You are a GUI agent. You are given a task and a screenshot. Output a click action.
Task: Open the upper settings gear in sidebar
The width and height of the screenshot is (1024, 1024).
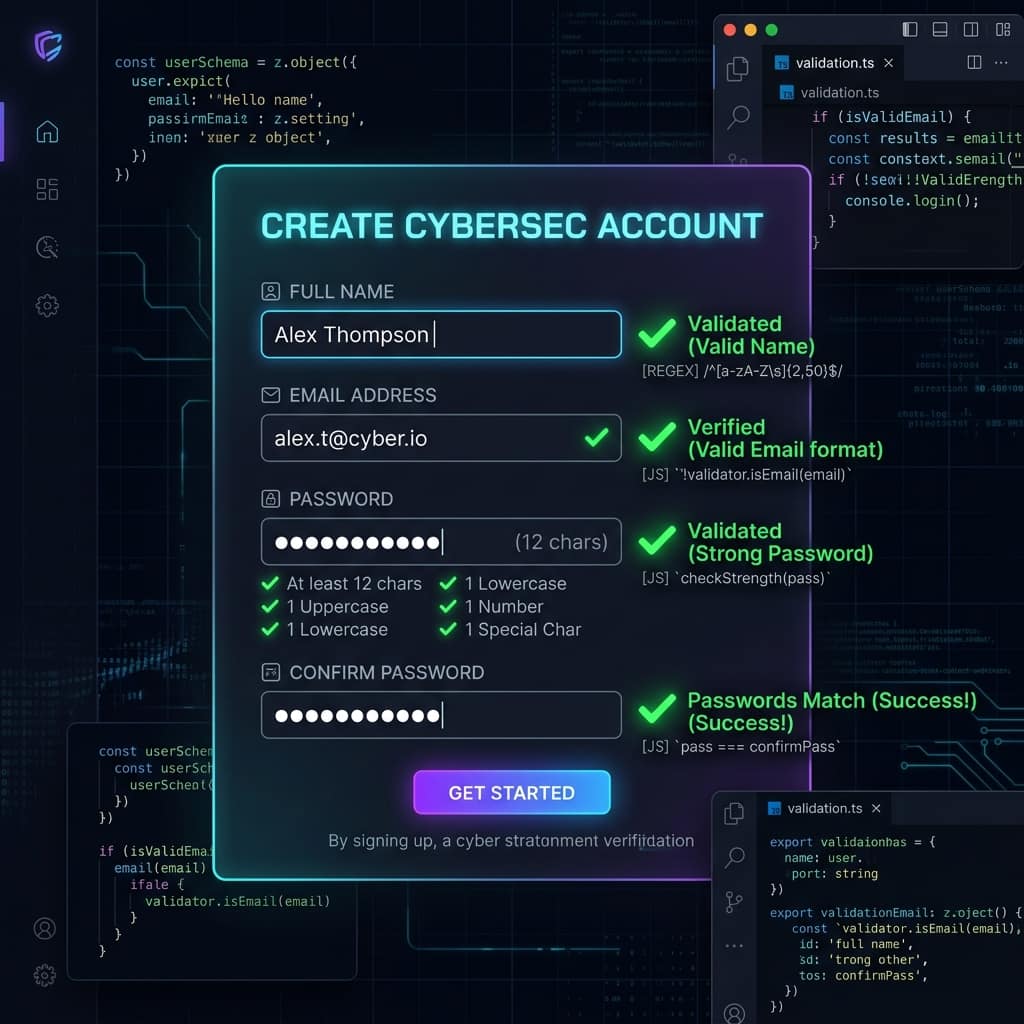47,305
